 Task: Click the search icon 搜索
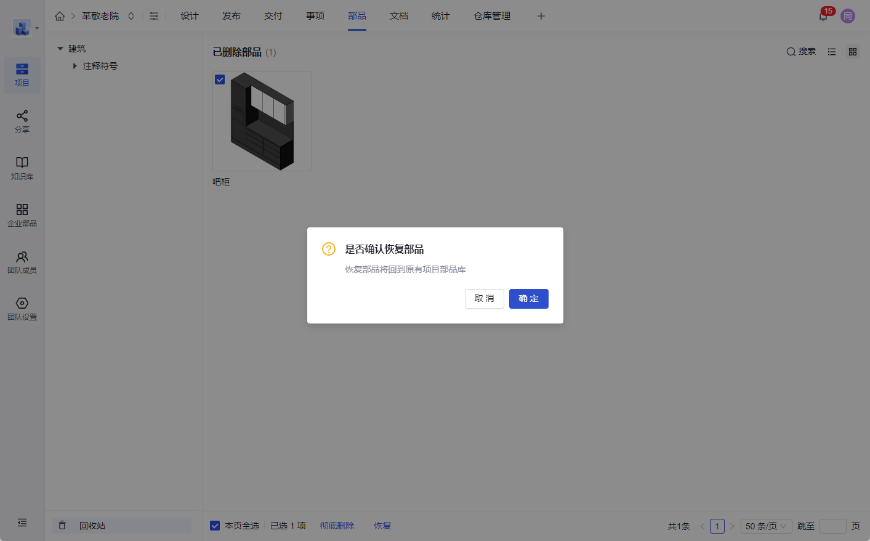point(801,52)
